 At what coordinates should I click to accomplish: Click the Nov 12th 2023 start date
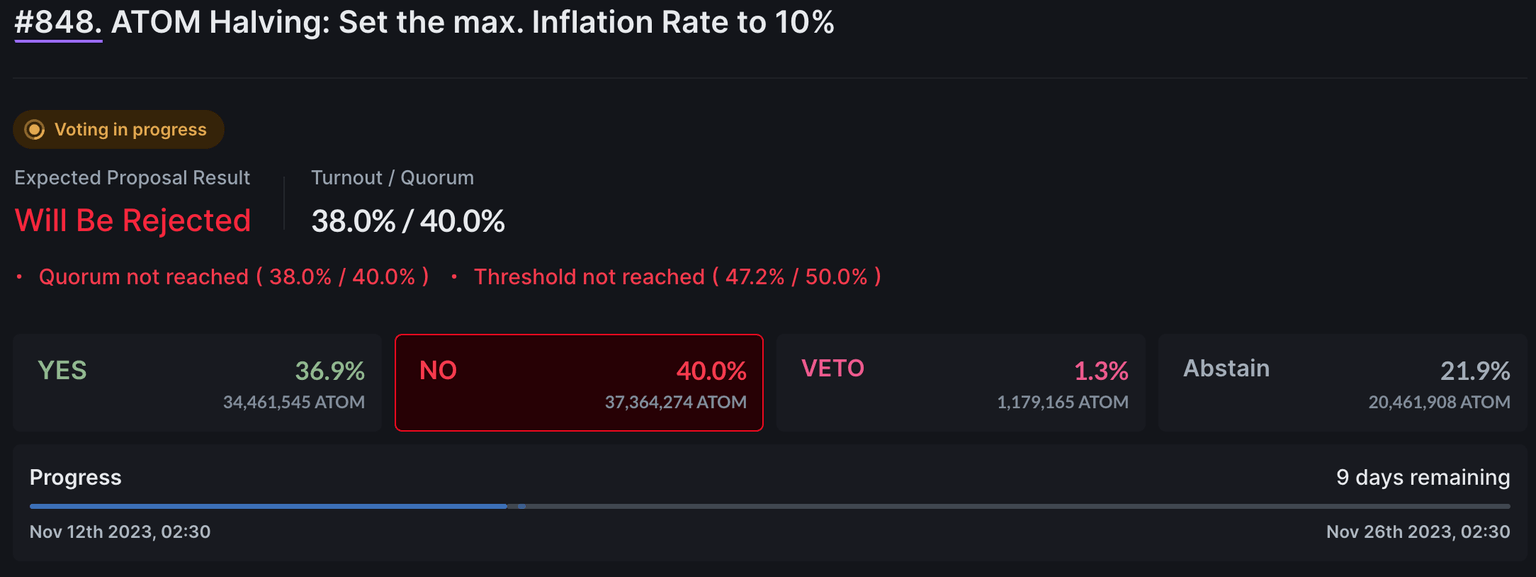(120, 532)
